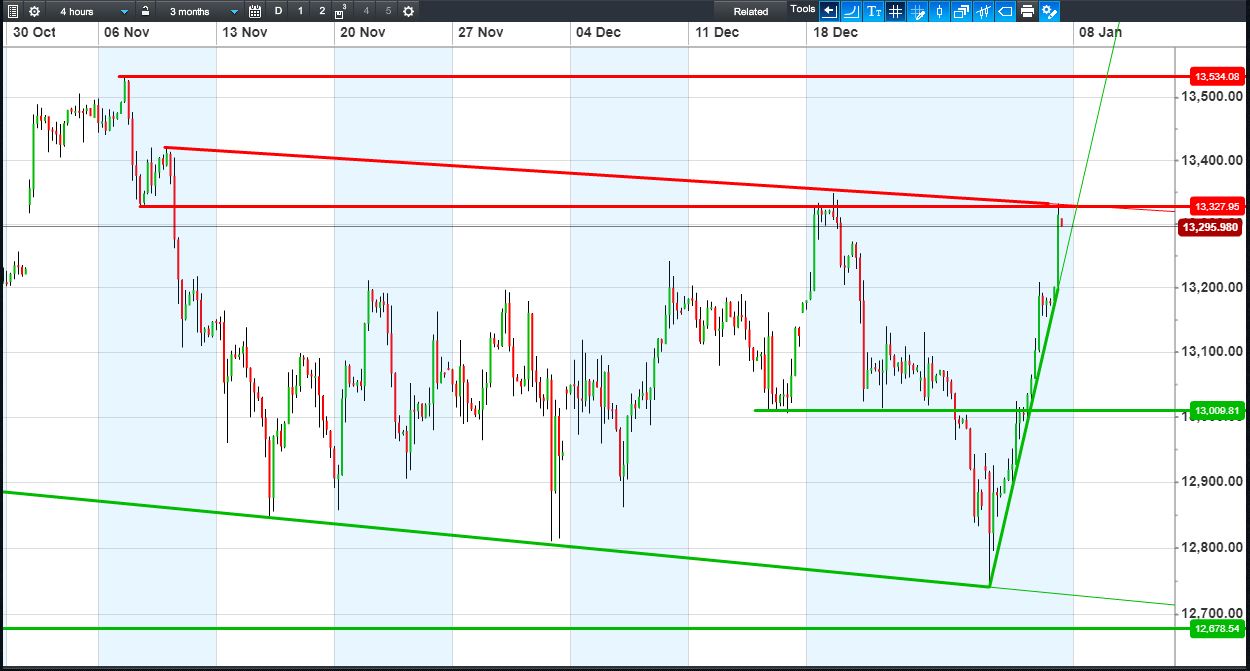This screenshot has height=671, width=1250.
Task: Open the Related menu
Action: (x=750, y=11)
